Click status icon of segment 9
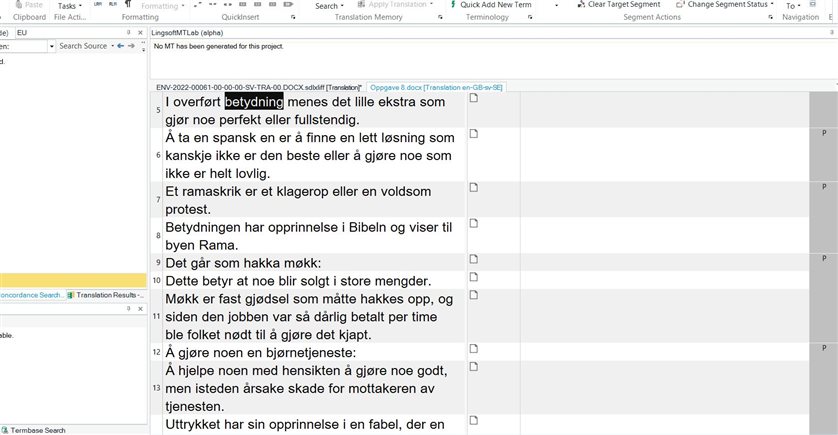The height and width of the screenshot is (435, 838). 474,259
